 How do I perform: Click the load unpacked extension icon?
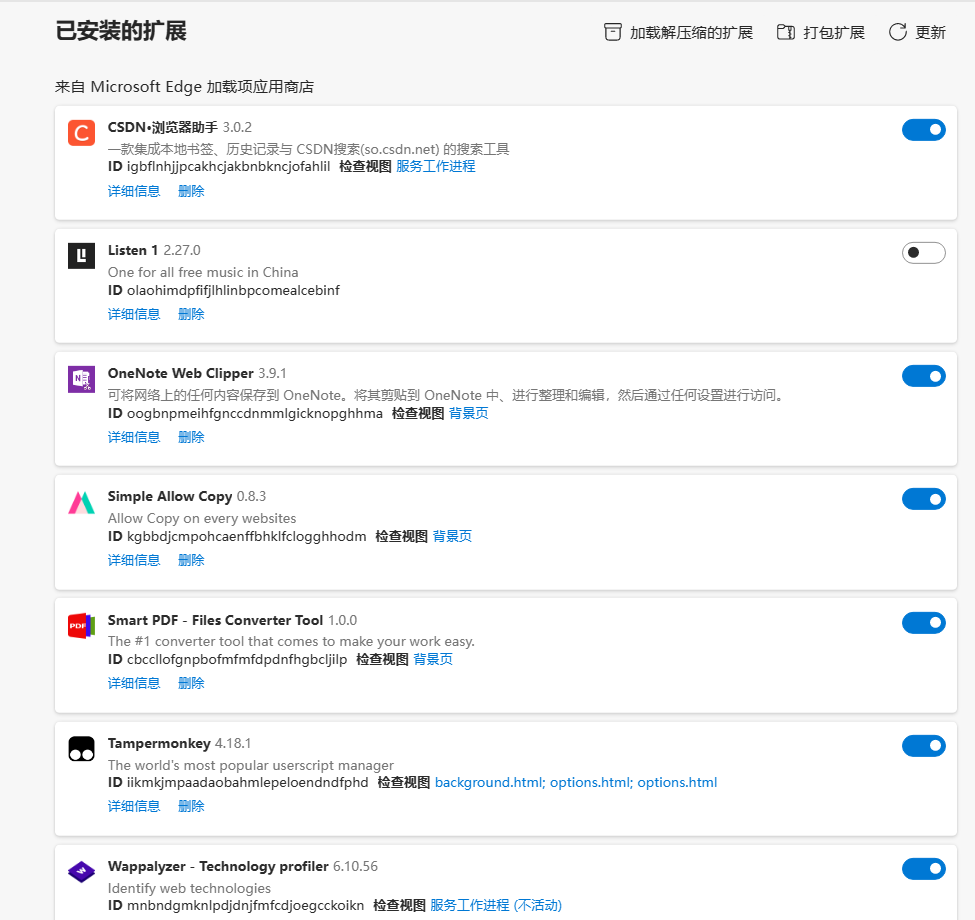tap(612, 32)
